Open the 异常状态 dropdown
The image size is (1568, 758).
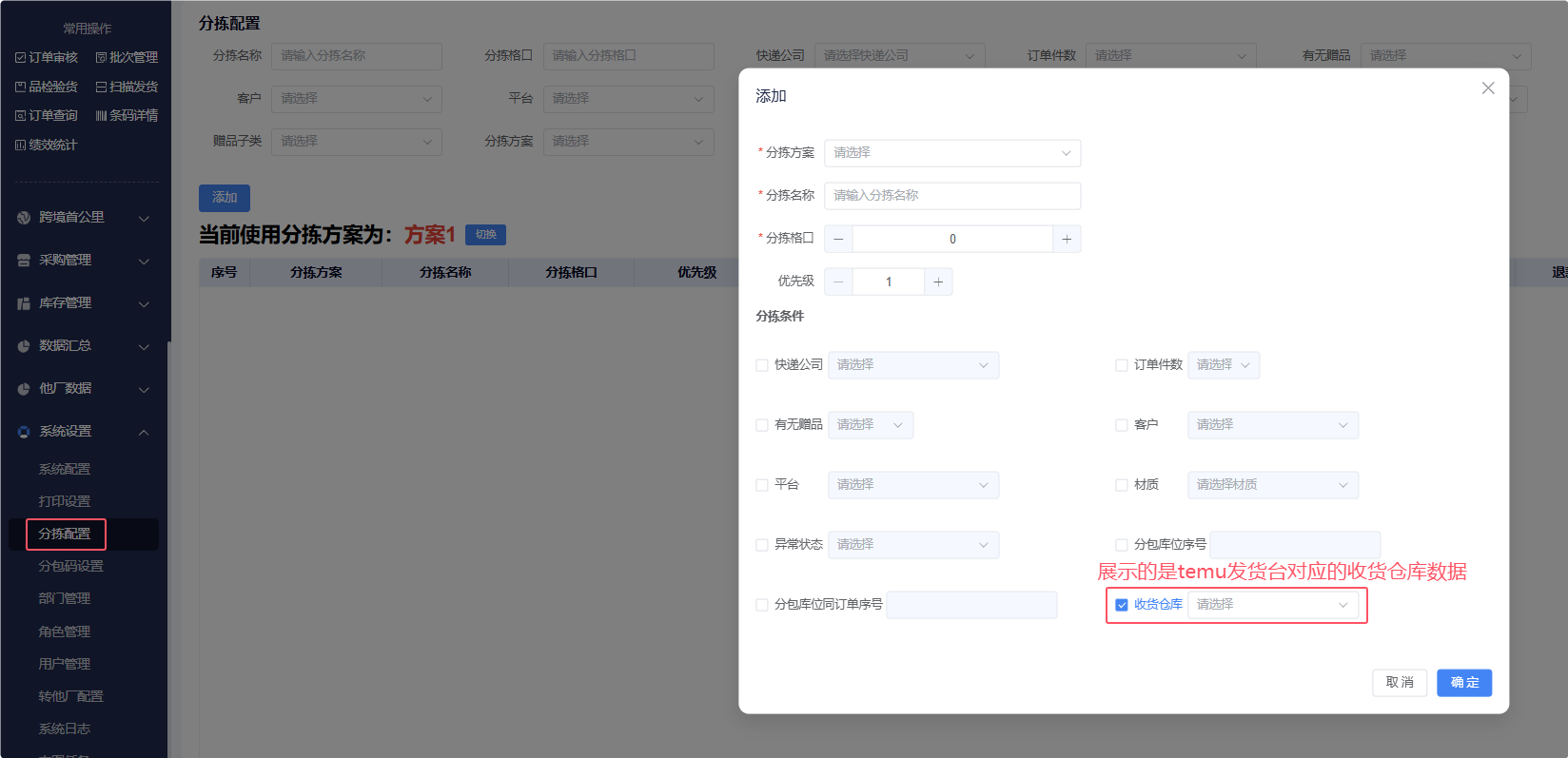913,545
